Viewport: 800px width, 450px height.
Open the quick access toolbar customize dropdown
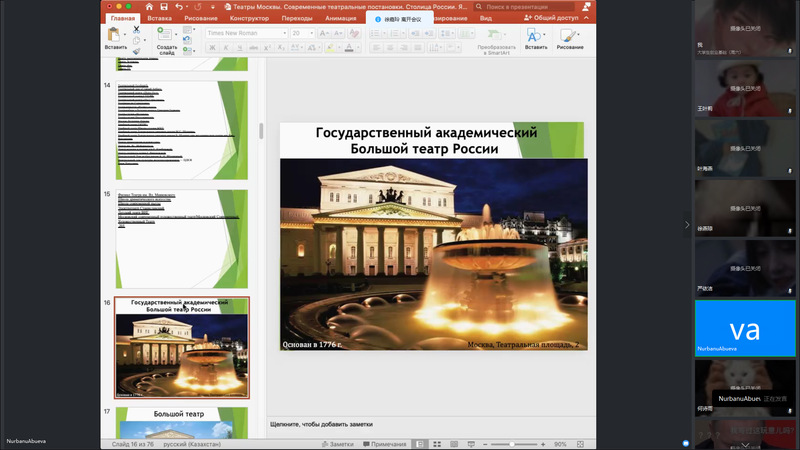click(x=213, y=7)
